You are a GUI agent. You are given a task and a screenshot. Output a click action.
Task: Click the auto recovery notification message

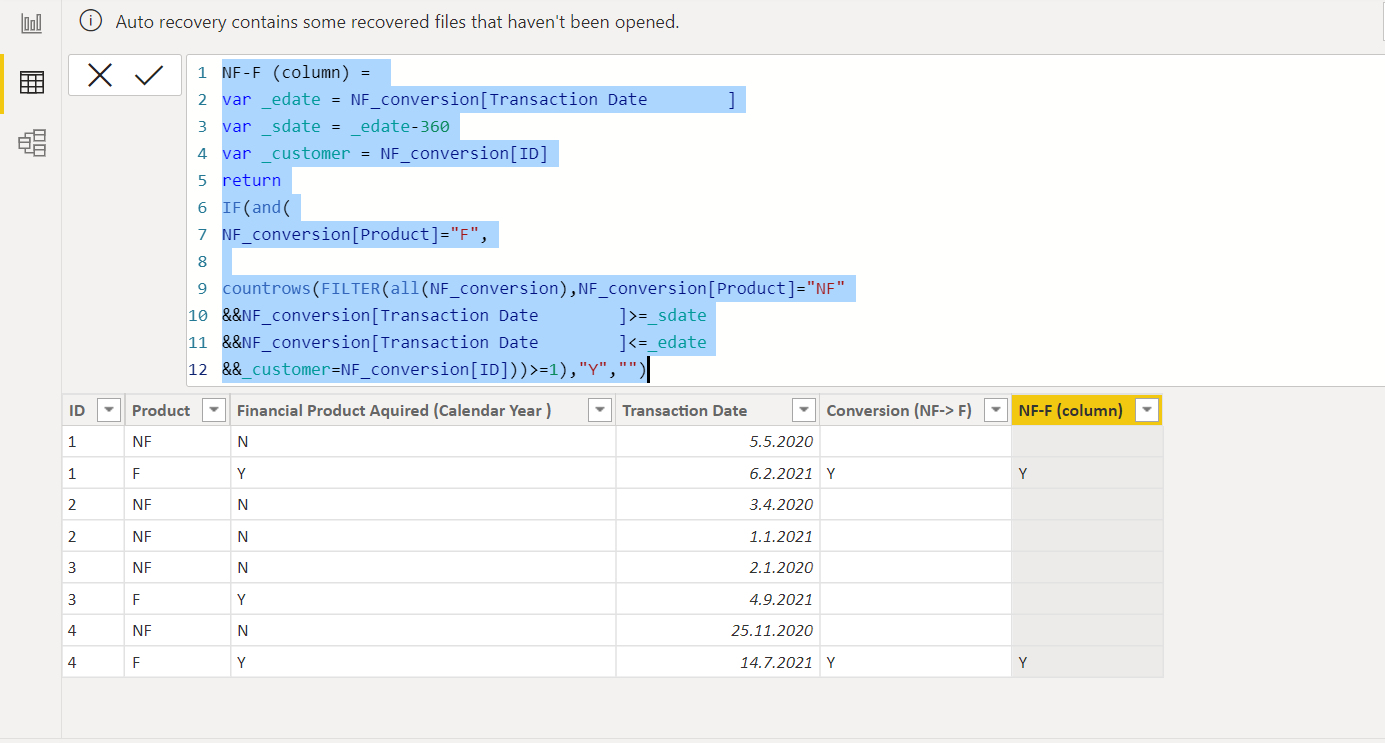[x=397, y=21]
